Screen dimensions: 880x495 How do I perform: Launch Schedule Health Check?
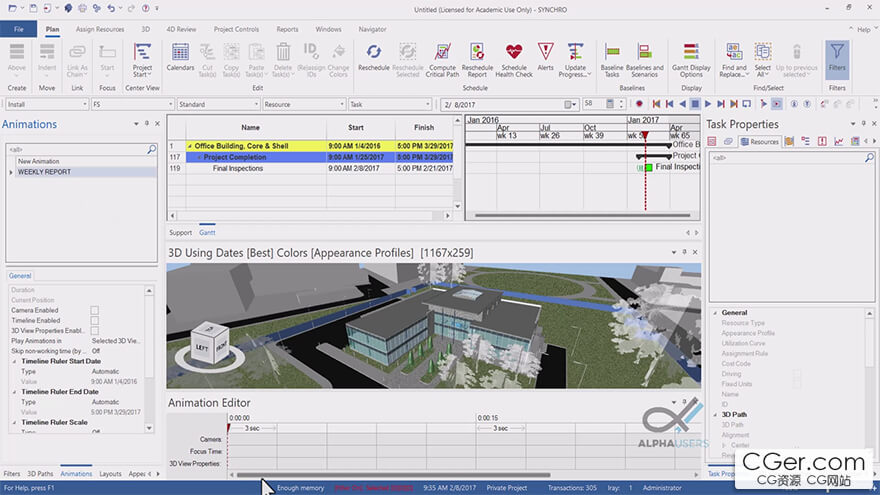pos(514,60)
